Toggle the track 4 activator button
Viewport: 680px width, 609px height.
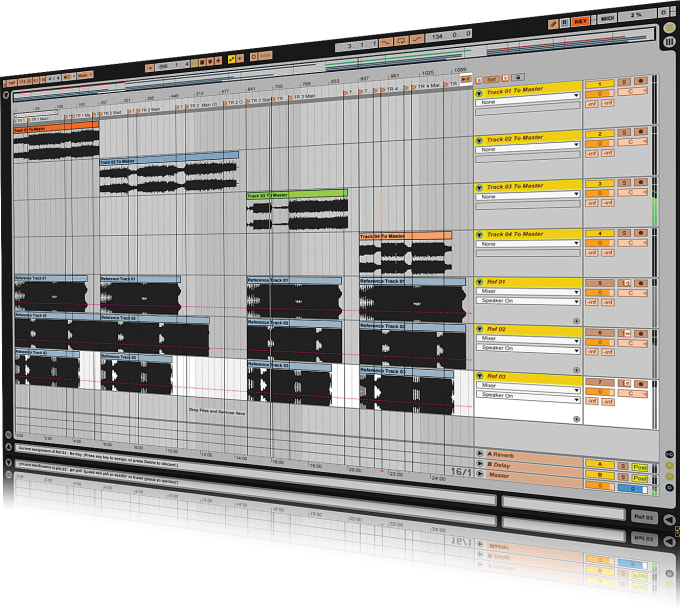point(600,233)
